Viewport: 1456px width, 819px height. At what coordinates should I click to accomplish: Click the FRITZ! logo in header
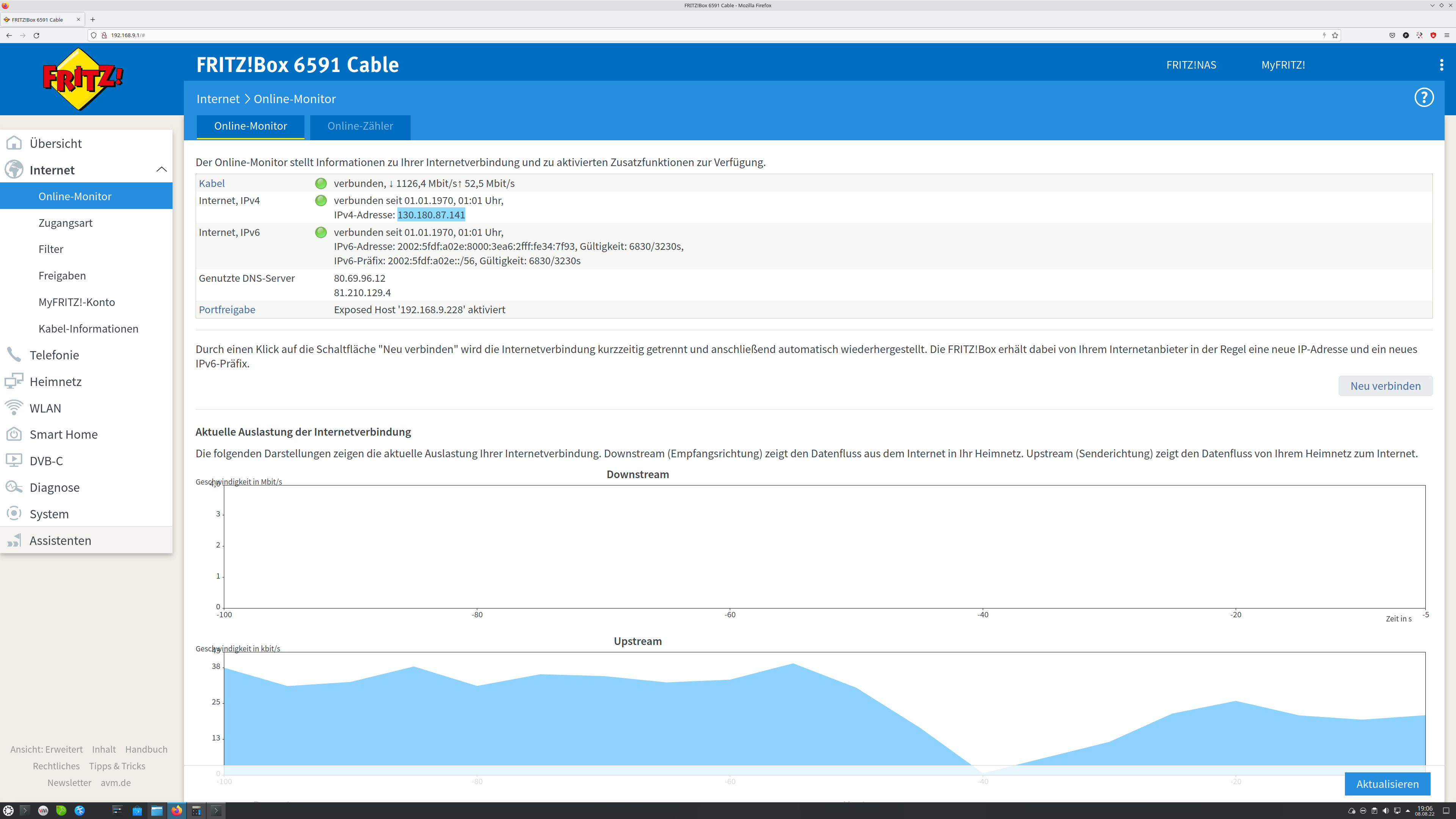pos(83,79)
